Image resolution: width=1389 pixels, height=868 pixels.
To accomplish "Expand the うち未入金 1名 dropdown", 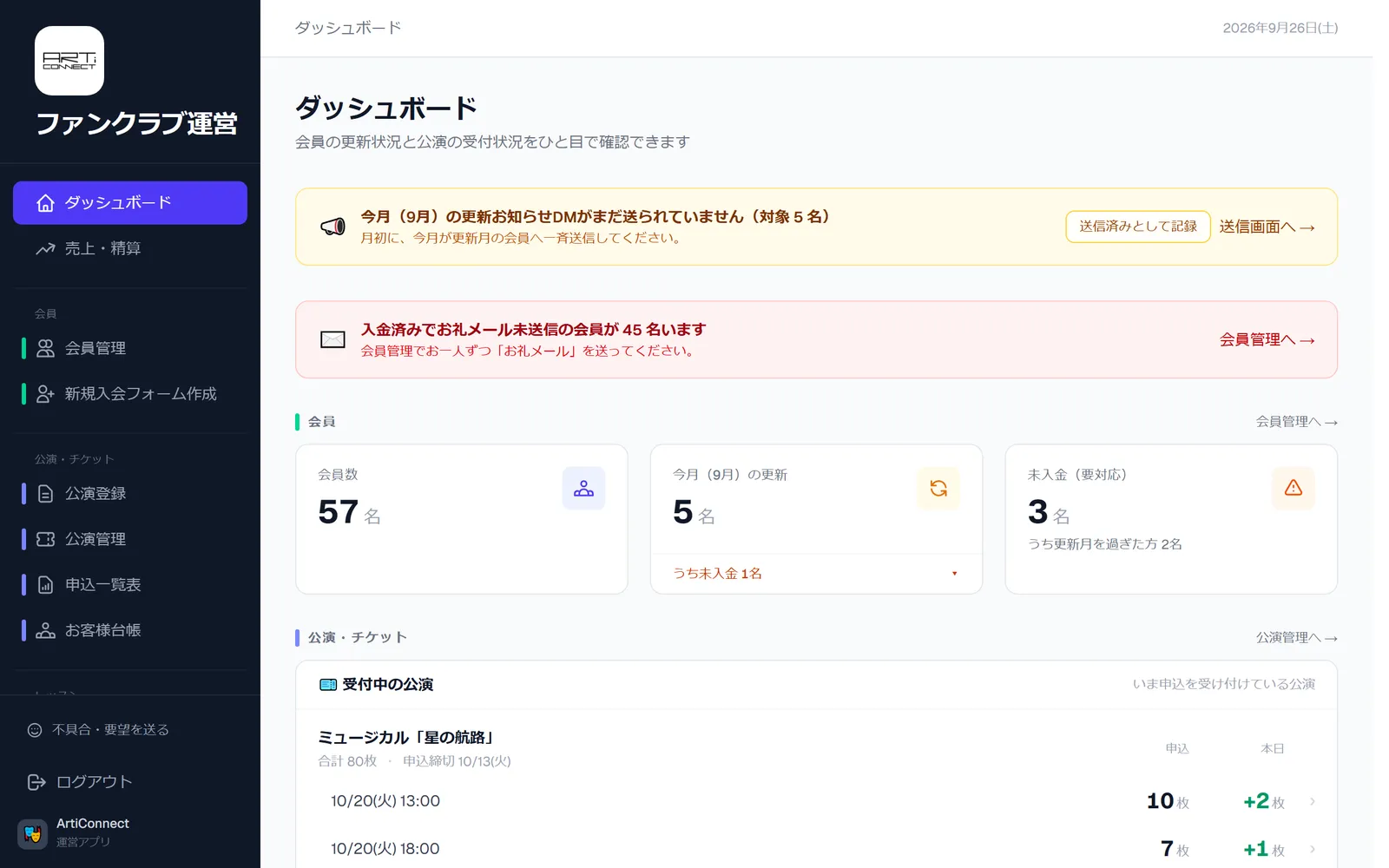I will (x=816, y=574).
